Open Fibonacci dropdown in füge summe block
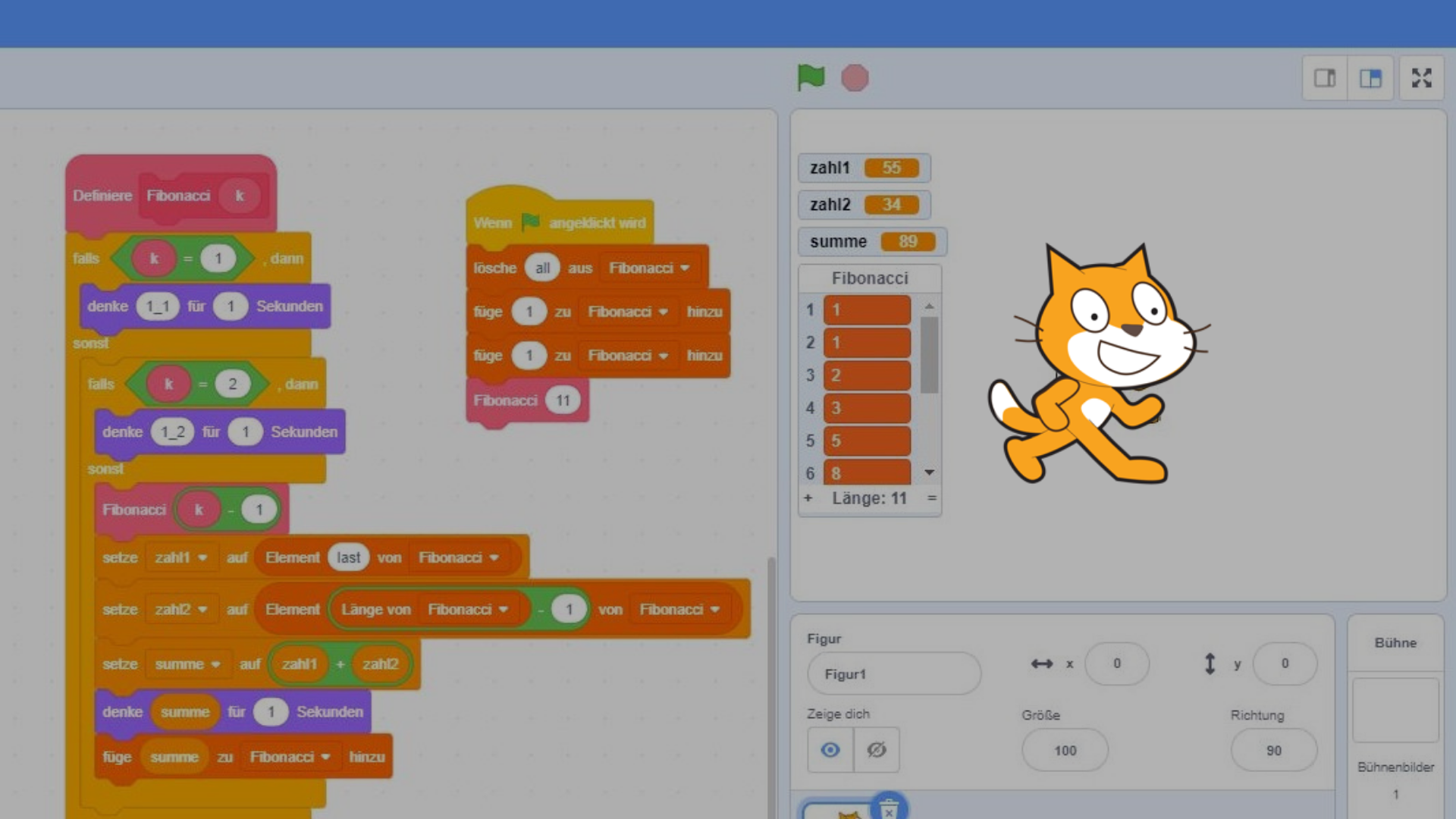The height and width of the screenshot is (819, 1456). (290, 757)
